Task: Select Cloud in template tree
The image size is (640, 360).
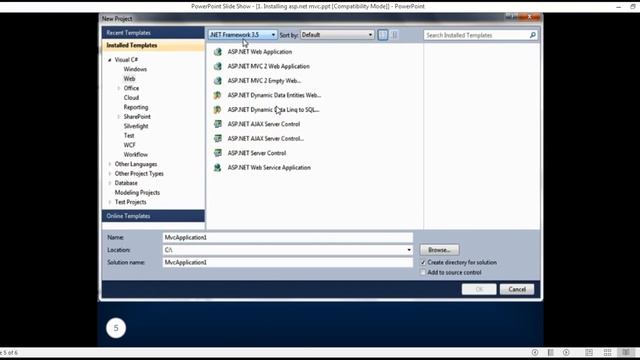Action: 131,98
